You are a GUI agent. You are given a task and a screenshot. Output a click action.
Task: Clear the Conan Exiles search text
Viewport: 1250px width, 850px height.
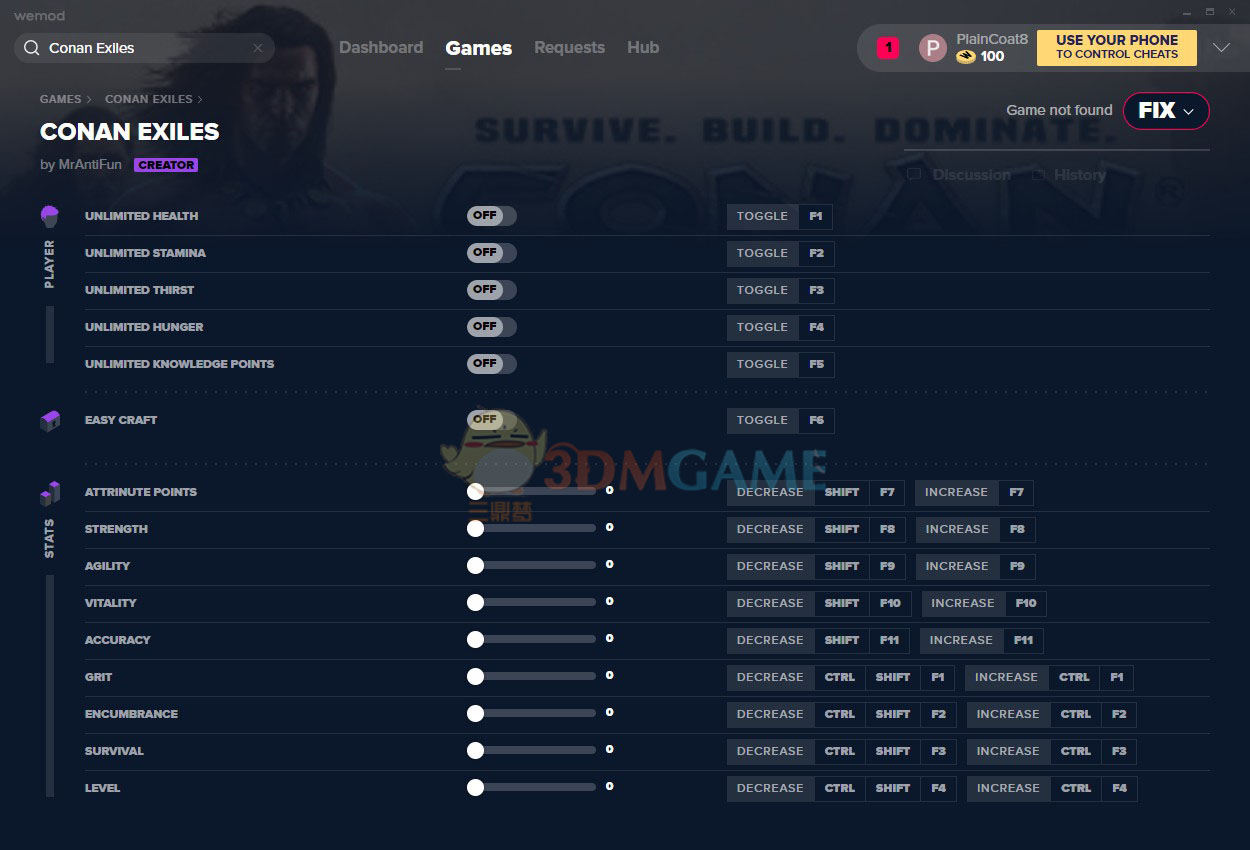[258, 48]
